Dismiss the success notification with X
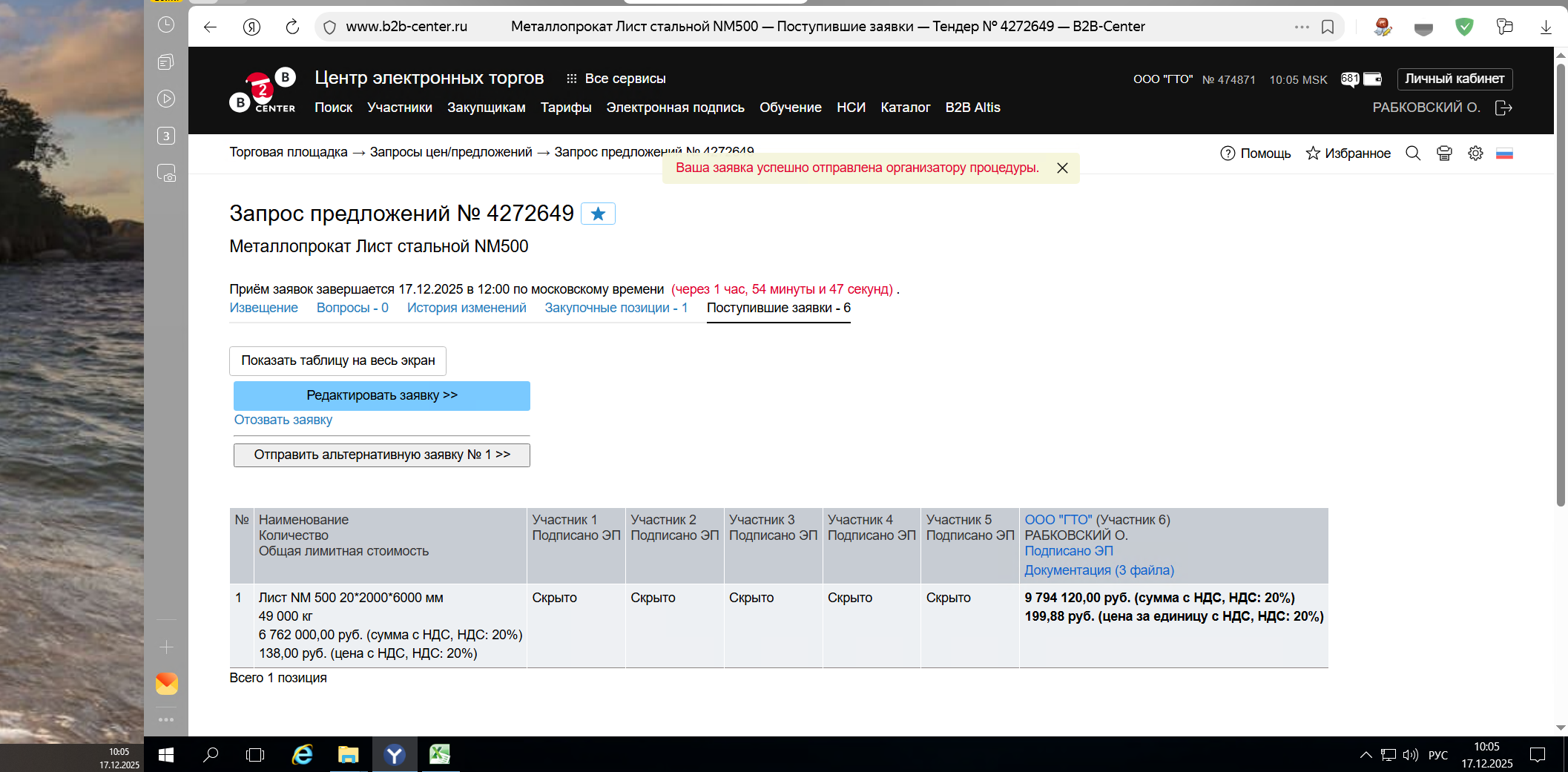The height and width of the screenshot is (772, 1568). [1062, 168]
